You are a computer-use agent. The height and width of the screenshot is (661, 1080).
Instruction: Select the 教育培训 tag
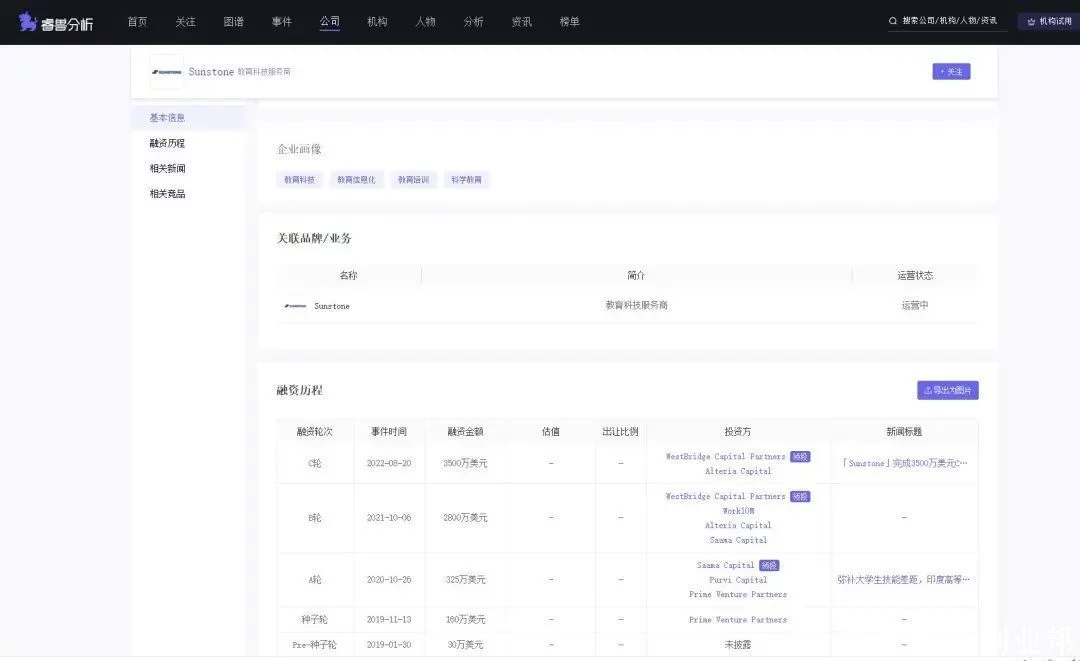pos(413,180)
